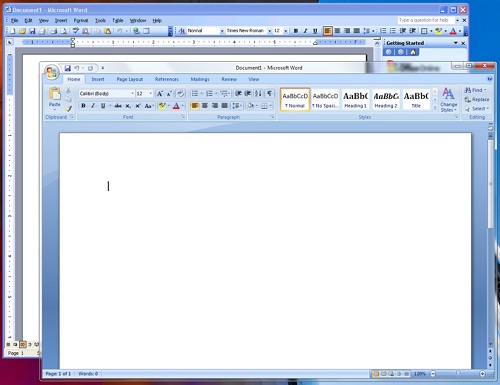Click Find in the Editing group
Image resolution: width=500 pixels, height=385 pixels.
(x=476, y=90)
